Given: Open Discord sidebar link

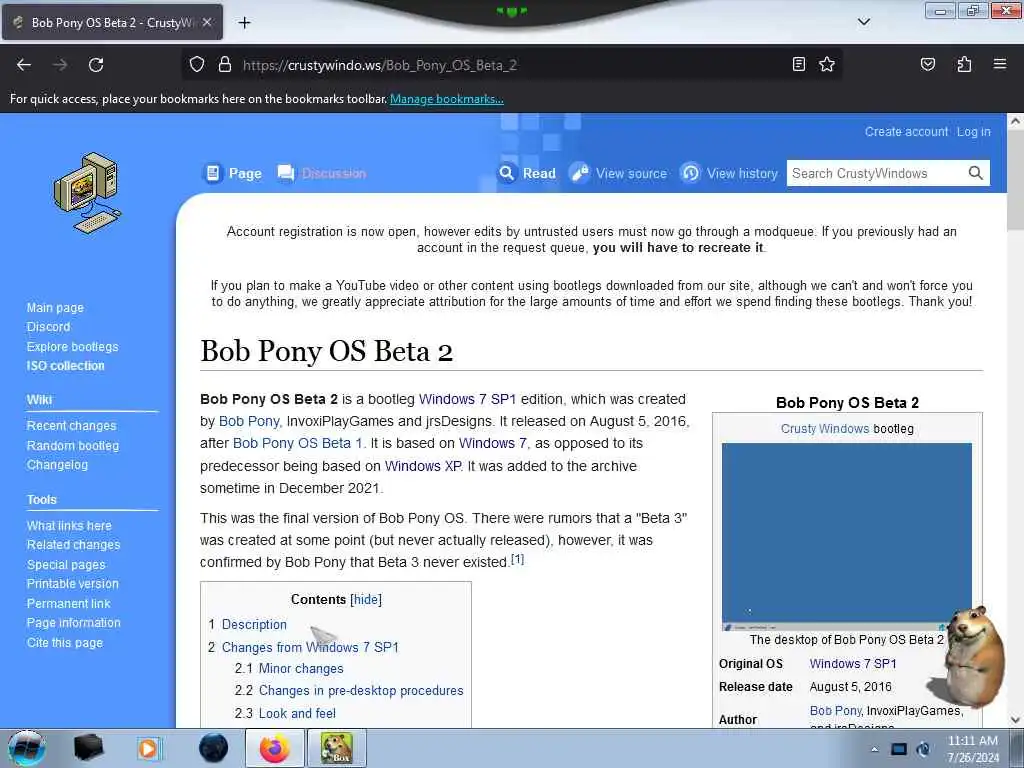Looking at the screenshot, I should [48, 327].
